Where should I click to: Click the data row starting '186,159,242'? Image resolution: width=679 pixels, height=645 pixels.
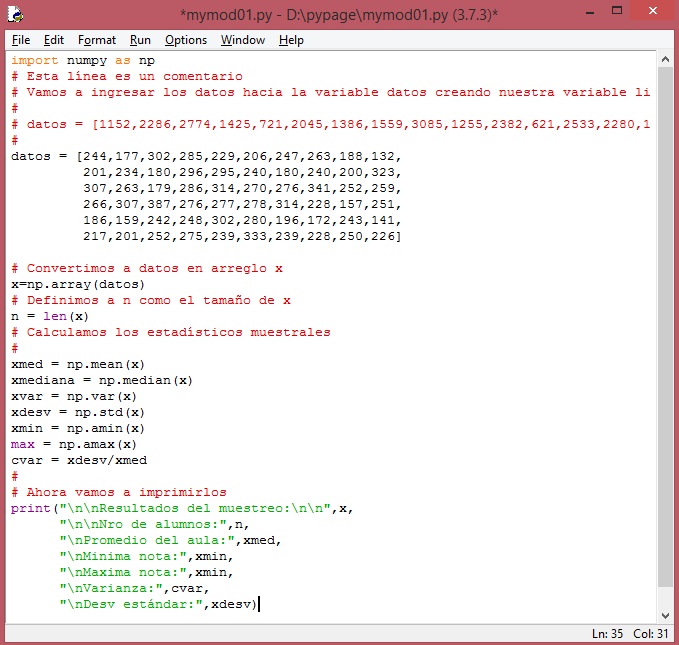(x=242, y=220)
